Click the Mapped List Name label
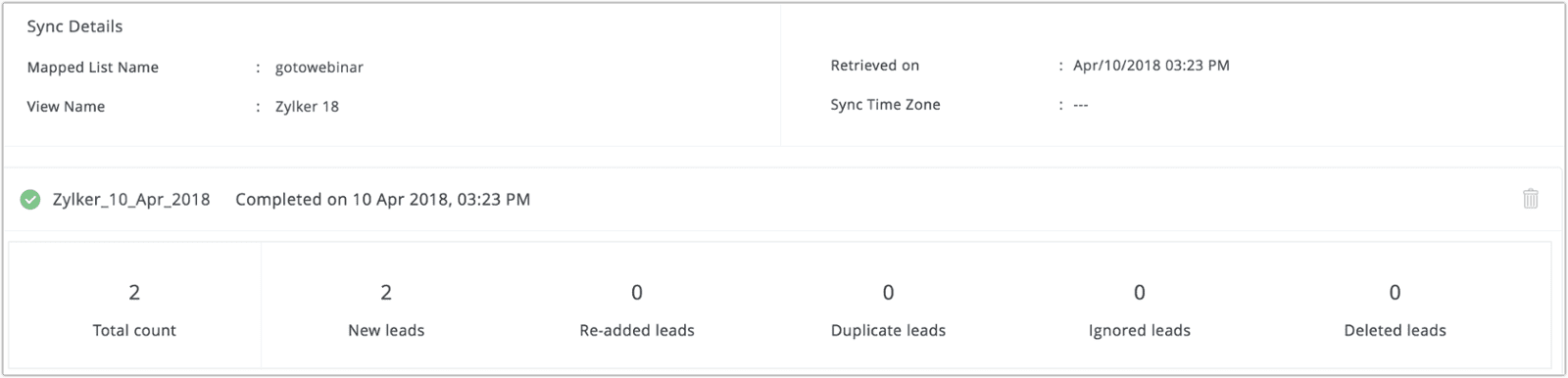The width and height of the screenshot is (1568, 378). pos(92,68)
